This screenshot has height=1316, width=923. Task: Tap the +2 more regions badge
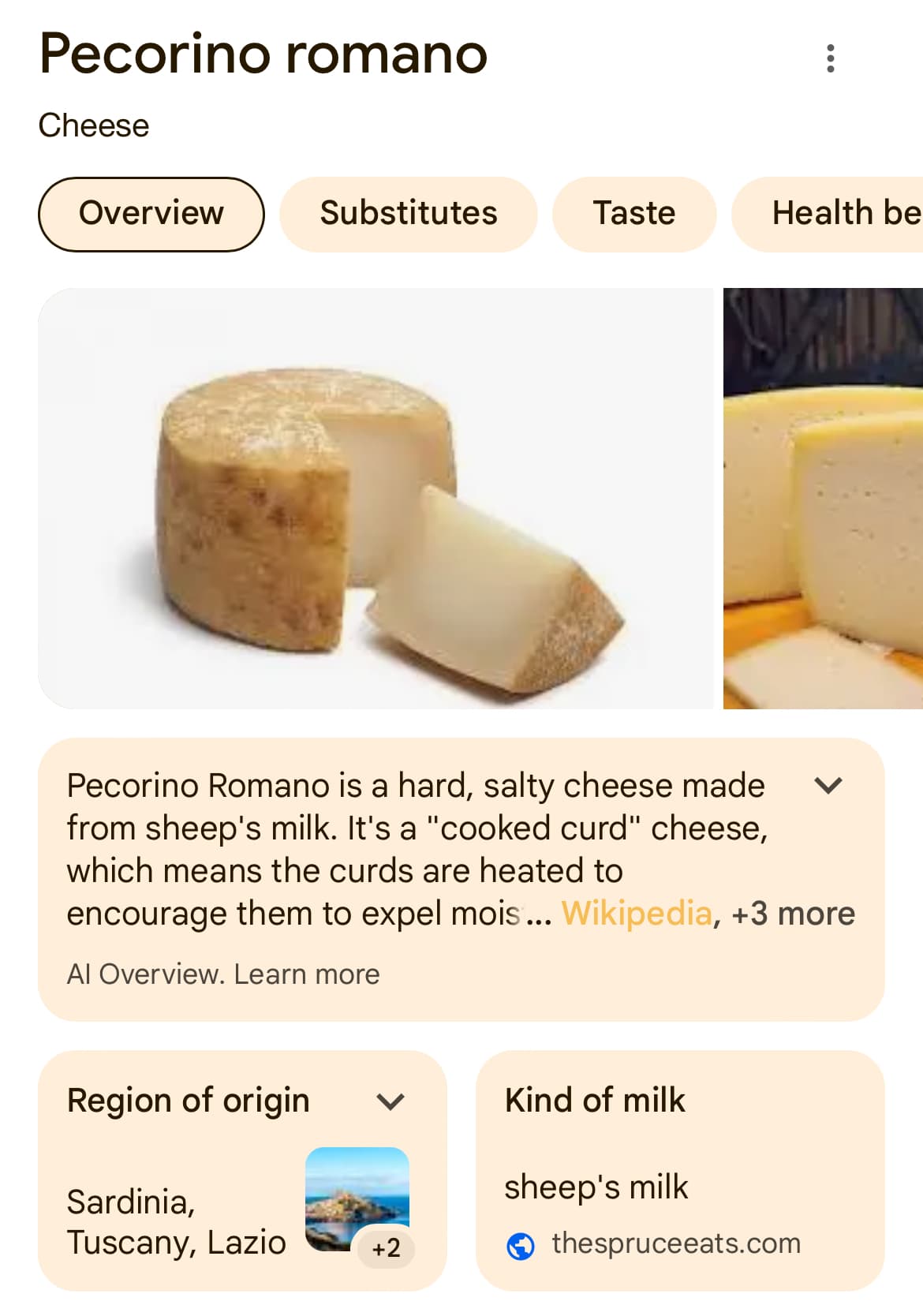[x=386, y=1247]
